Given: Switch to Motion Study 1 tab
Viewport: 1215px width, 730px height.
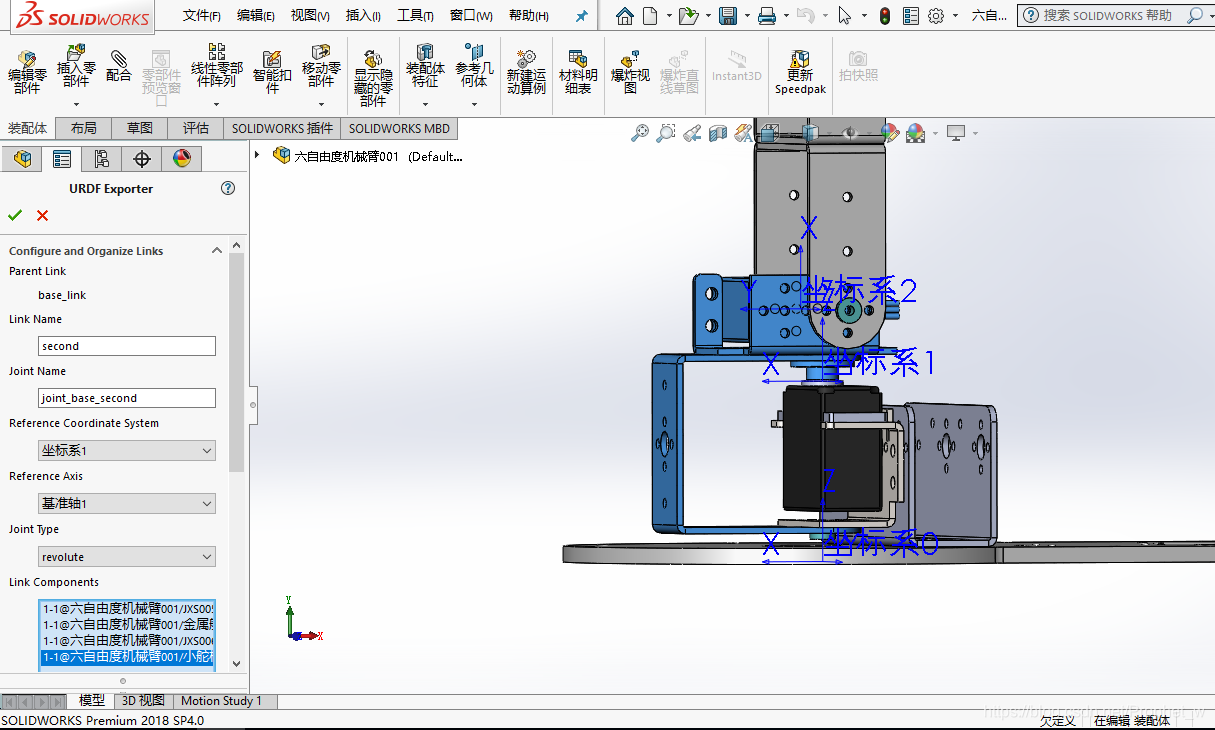Looking at the screenshot, I should pos(222,701).
